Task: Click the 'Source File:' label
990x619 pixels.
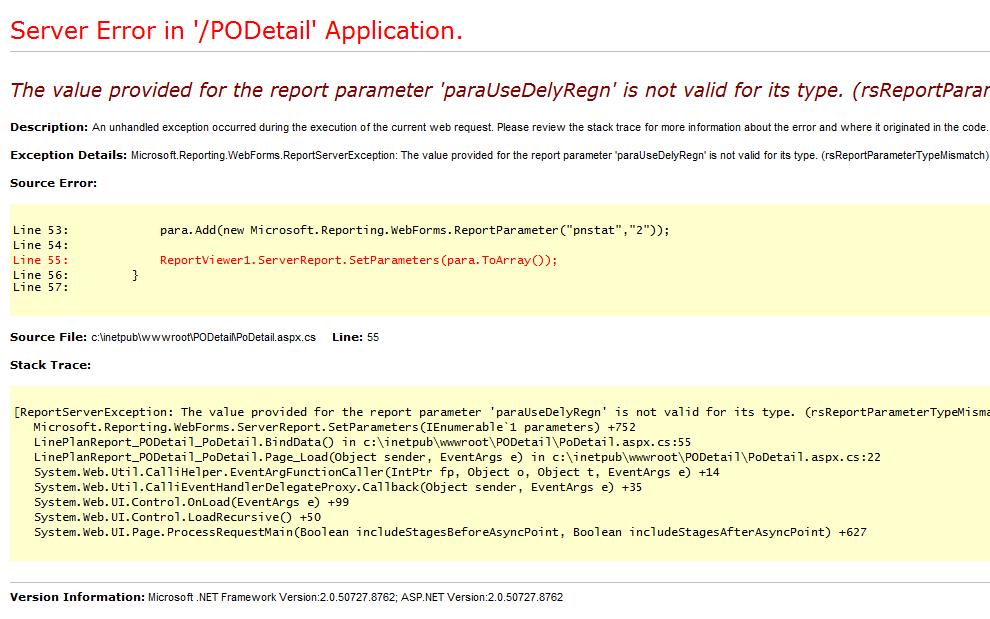Action: click(48, 338)
